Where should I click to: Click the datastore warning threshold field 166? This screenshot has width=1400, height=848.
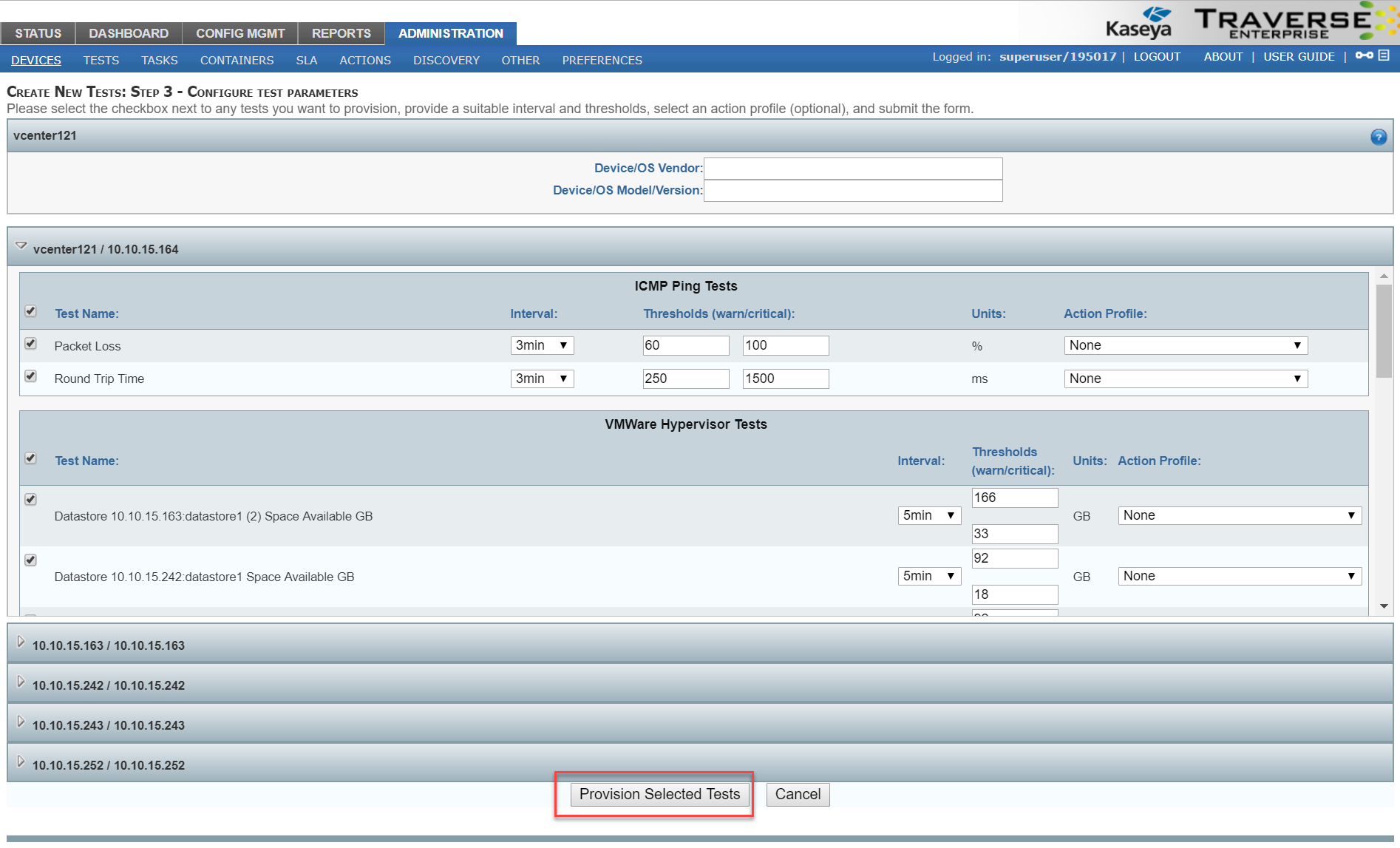[x=1015, y=498]
